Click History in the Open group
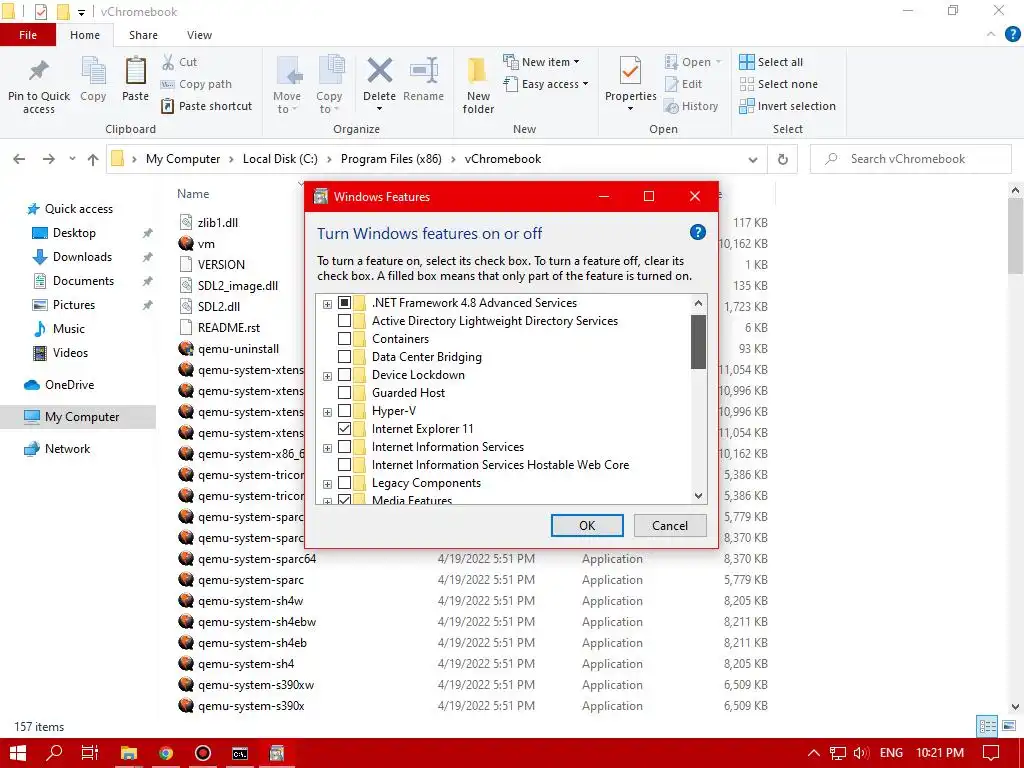 (x=691, y=106)
